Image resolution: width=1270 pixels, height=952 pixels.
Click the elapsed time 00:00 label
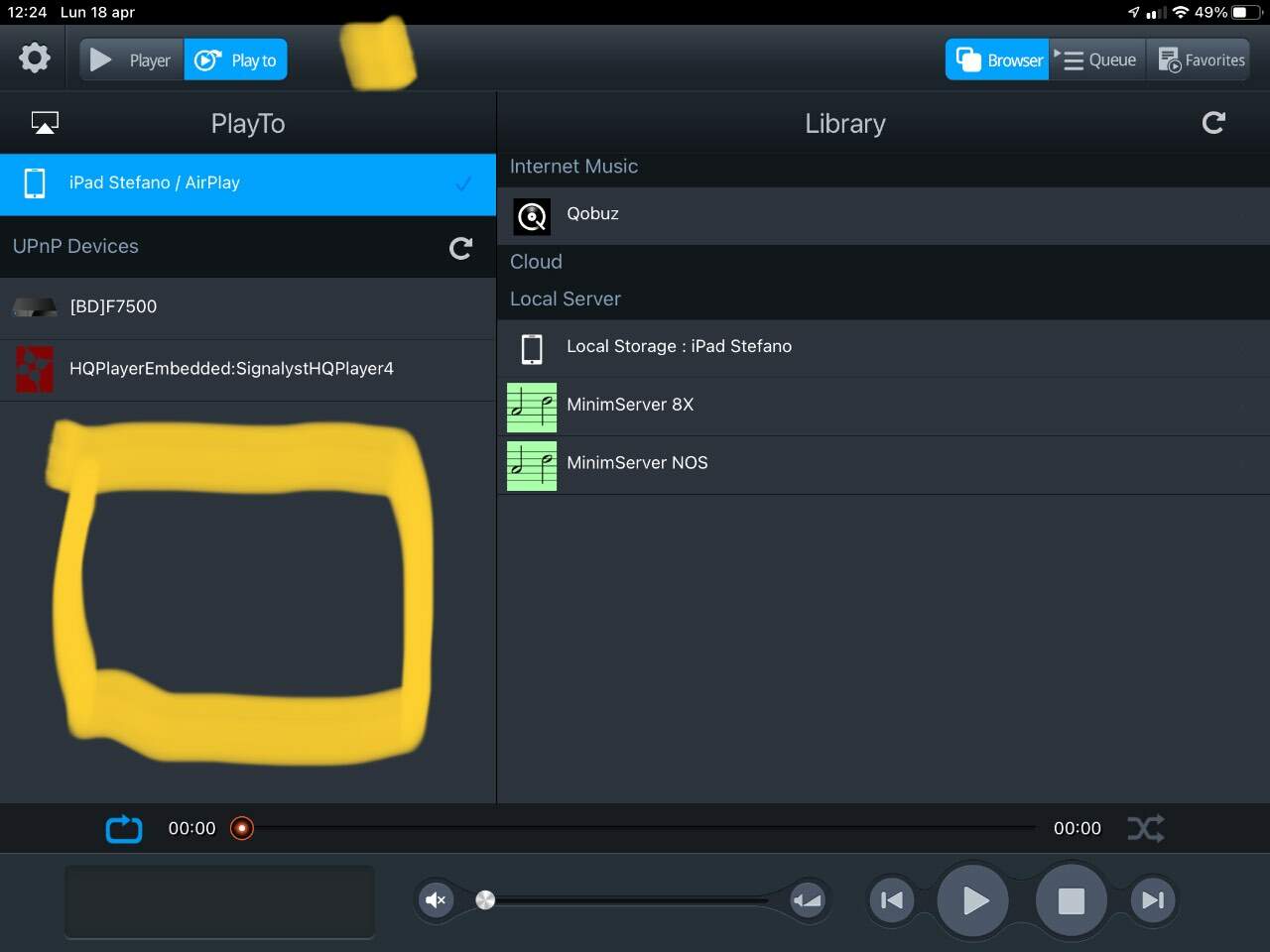(191, 829)
